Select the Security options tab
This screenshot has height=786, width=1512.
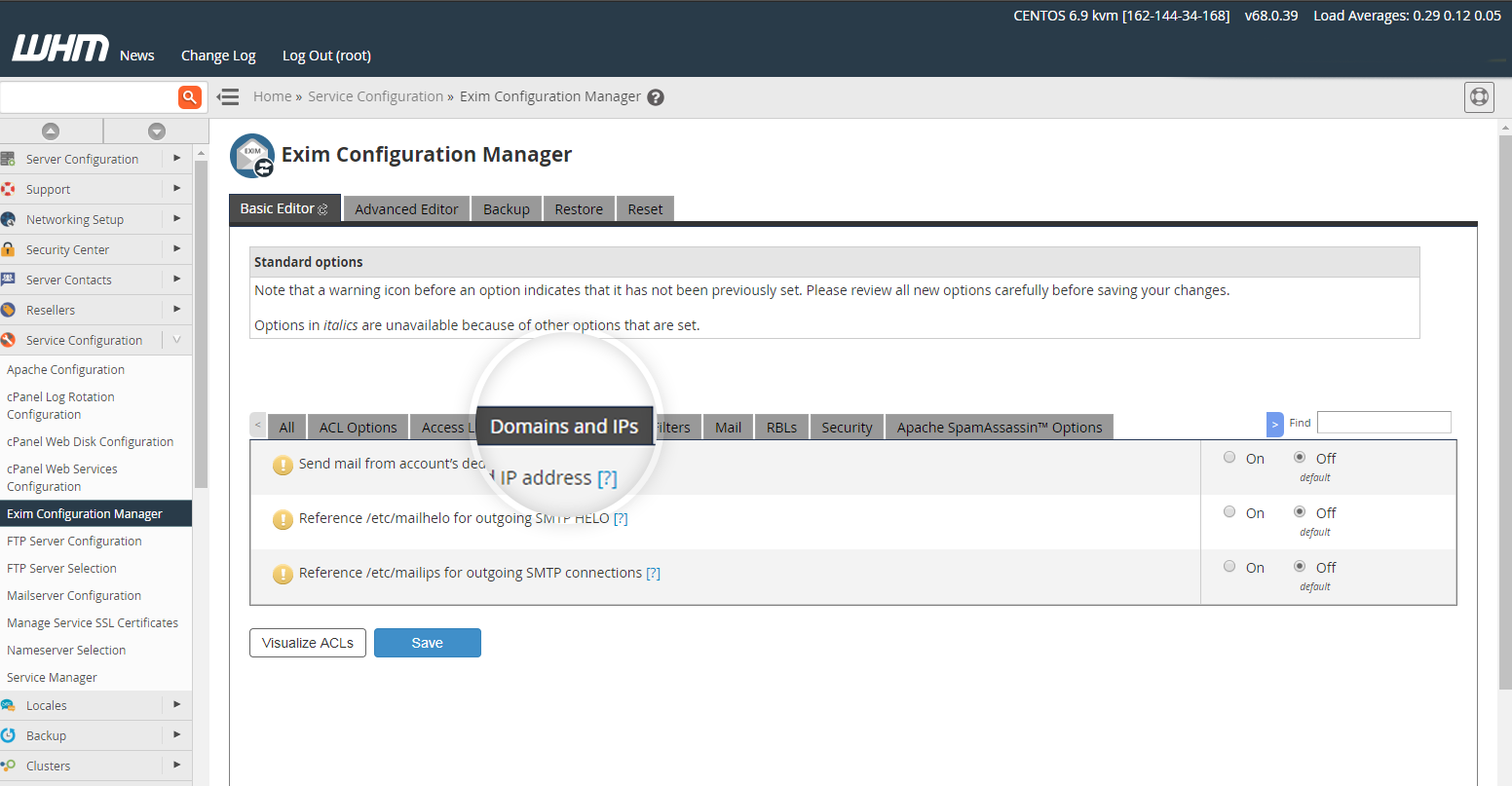click(847, 427)
